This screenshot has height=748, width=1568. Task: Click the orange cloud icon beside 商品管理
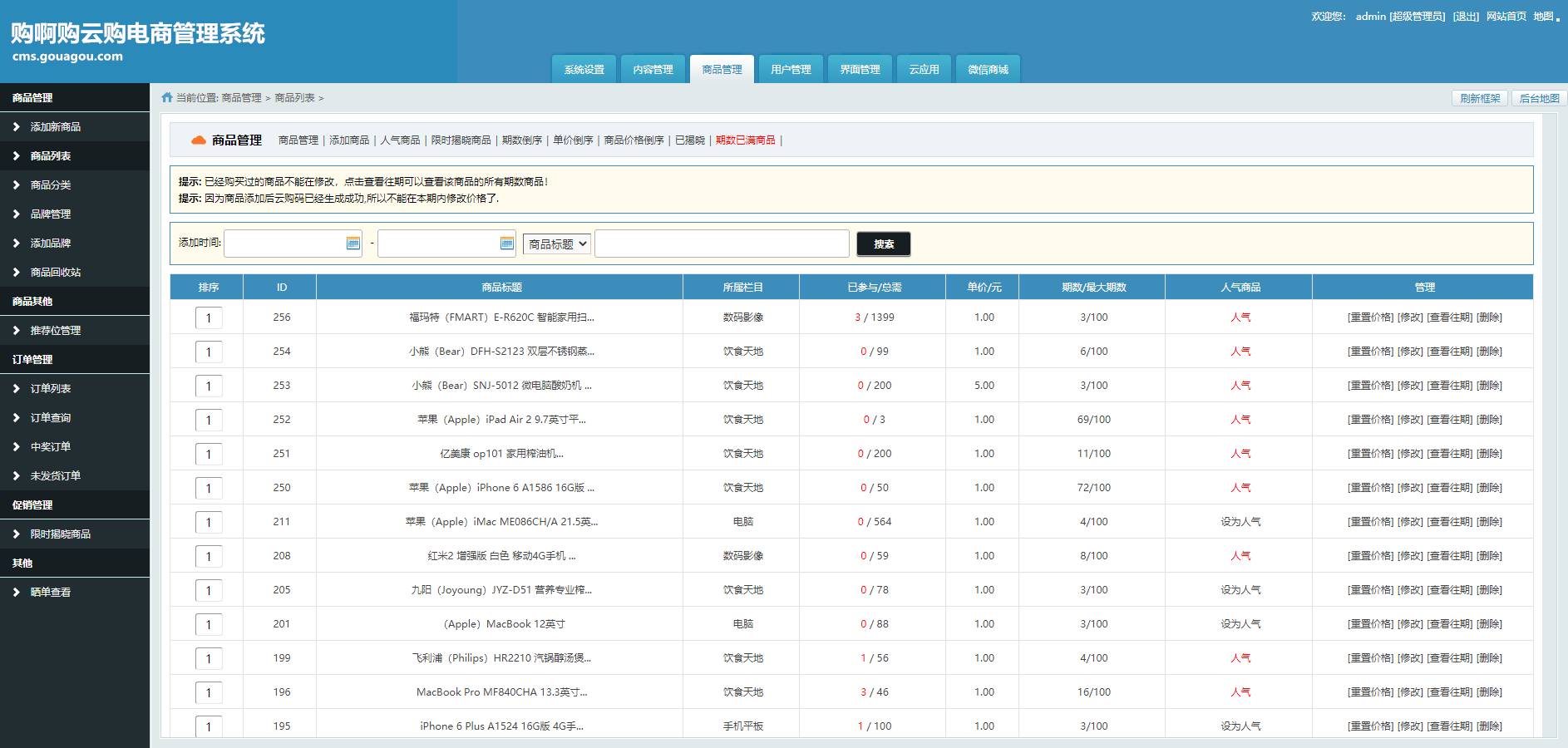[x=199, y=140]
